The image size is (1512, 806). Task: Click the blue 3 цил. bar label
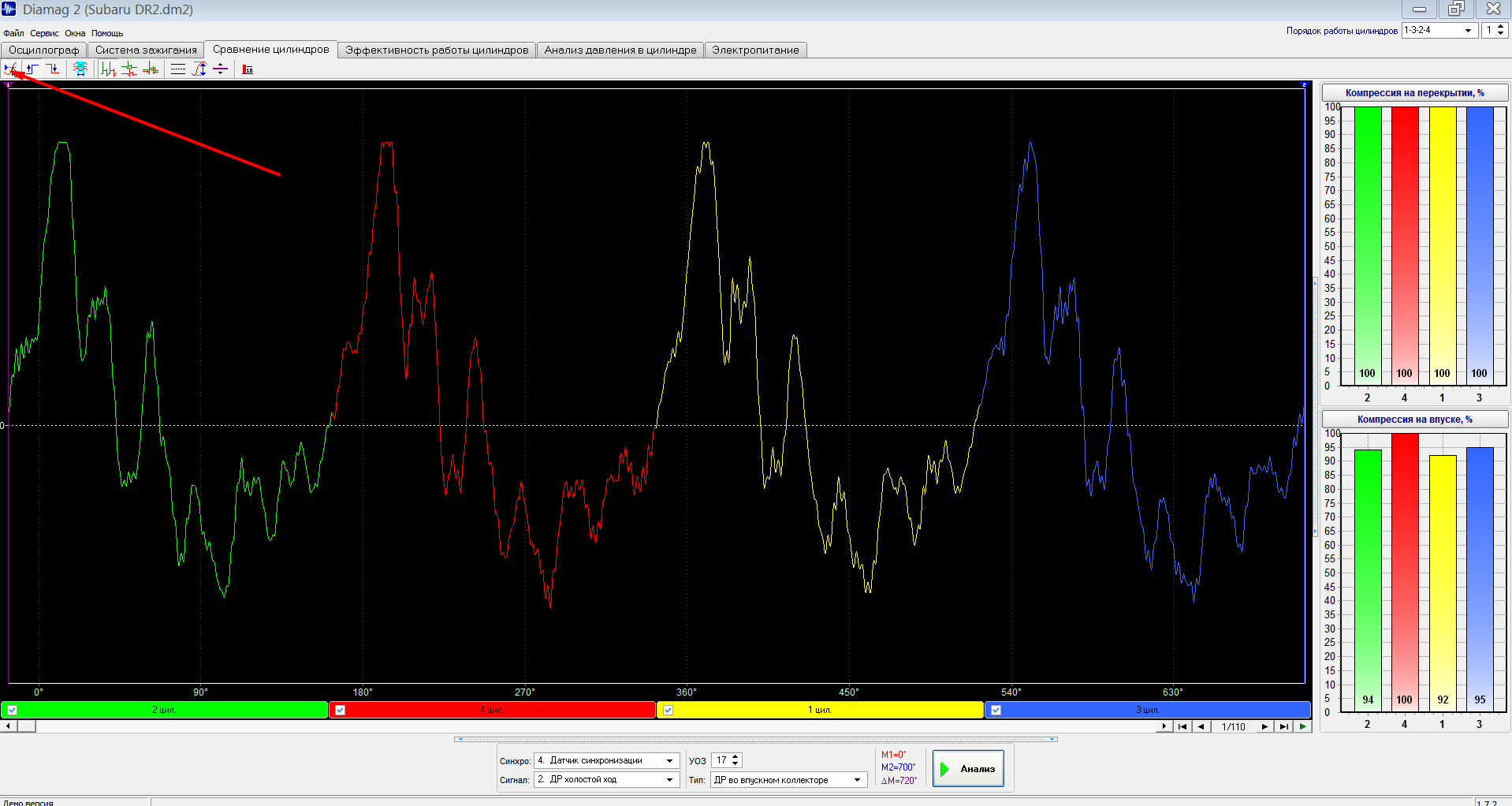(x=1148, y=710)
